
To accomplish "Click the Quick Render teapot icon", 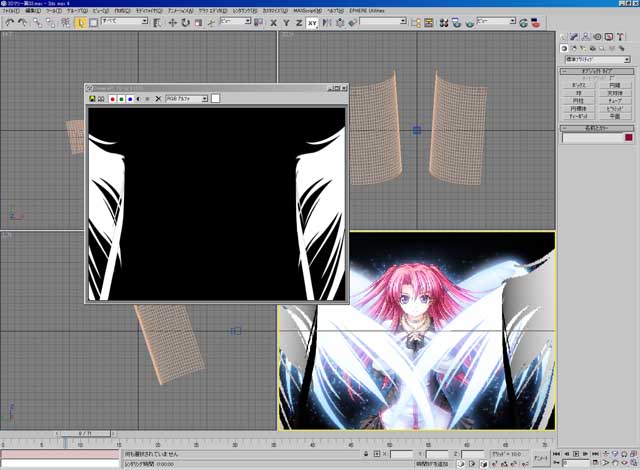I will (x=470, y=23).
